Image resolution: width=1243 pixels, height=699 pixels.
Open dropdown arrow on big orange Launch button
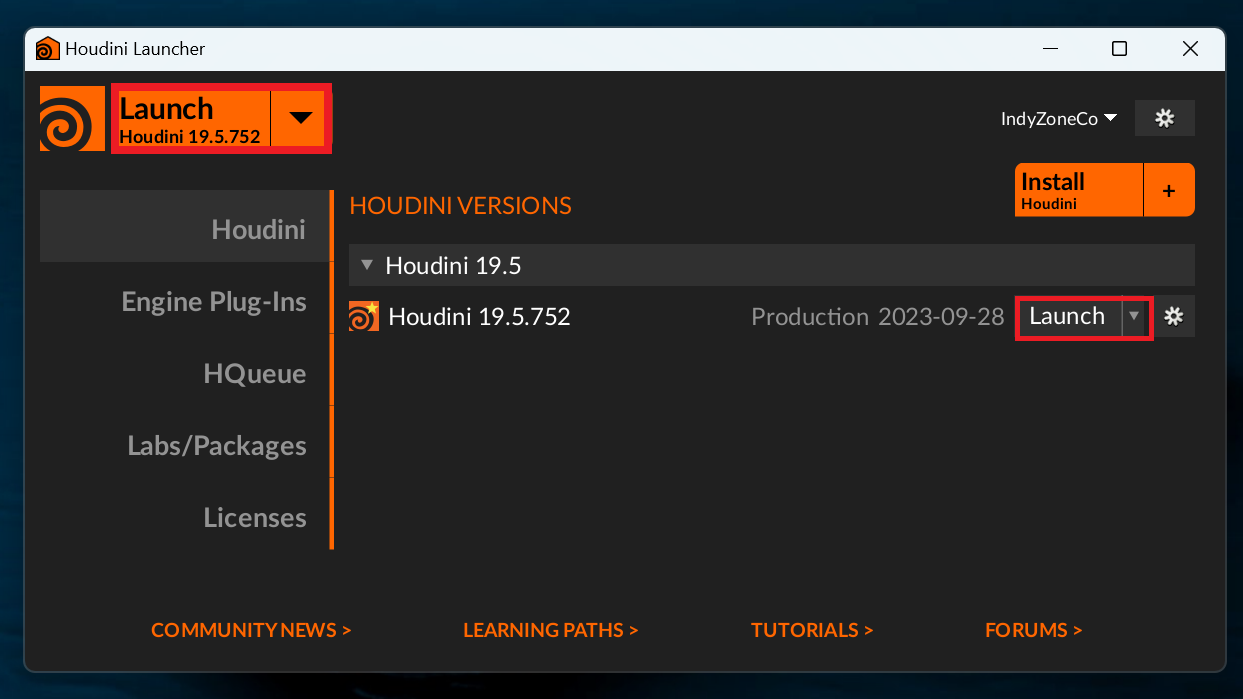[x=300, y=118]
